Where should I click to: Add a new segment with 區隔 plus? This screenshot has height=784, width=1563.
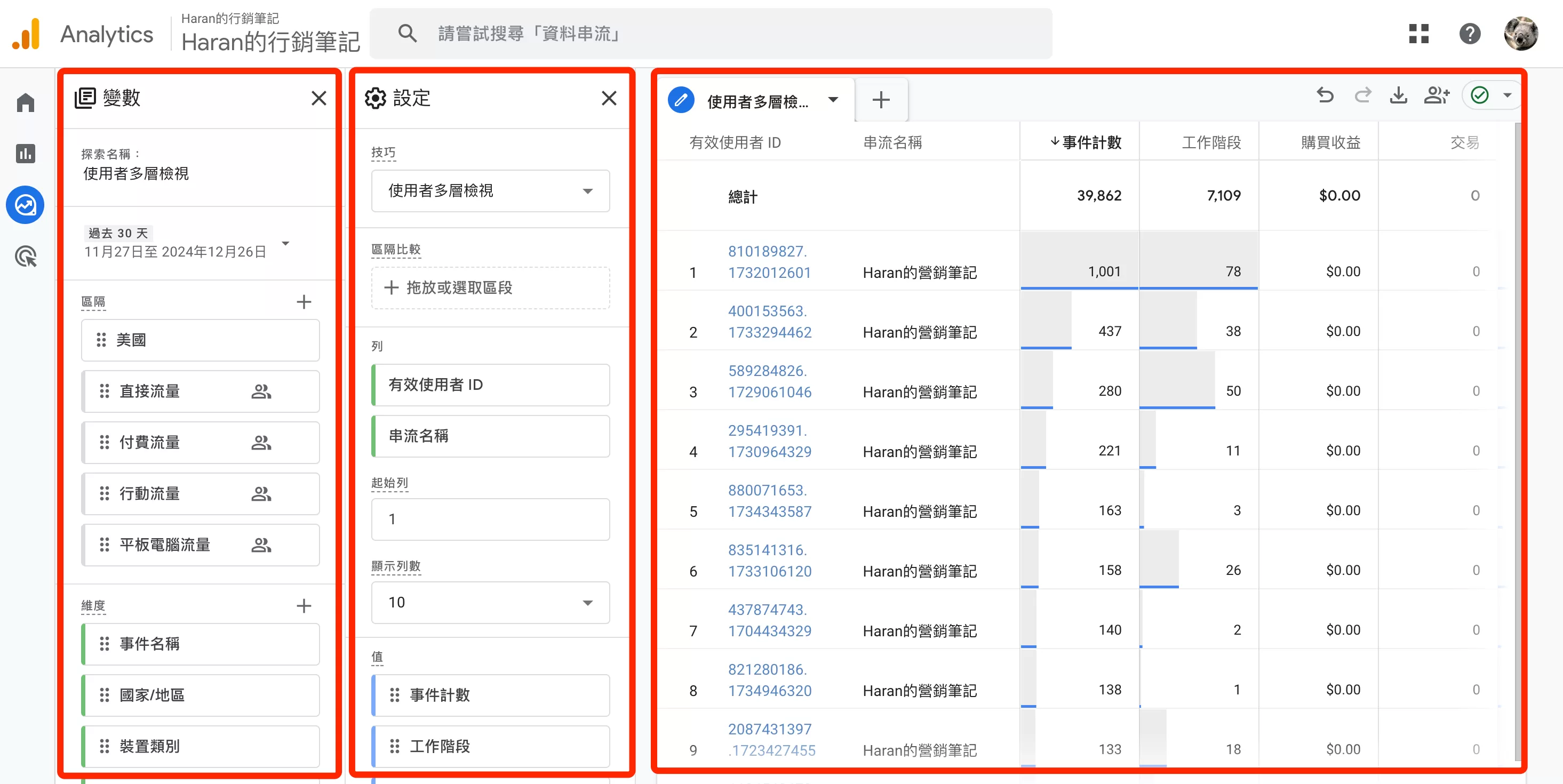pos(304,301)
